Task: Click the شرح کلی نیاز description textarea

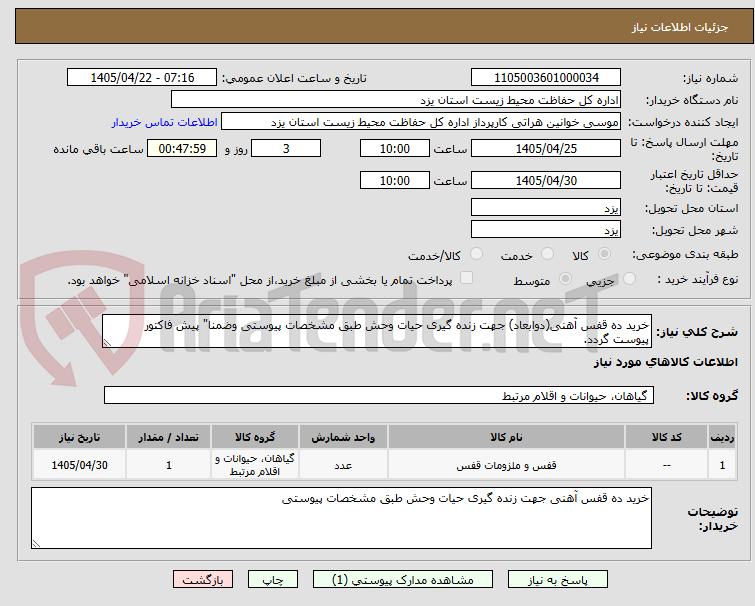Action: [377, 331]
